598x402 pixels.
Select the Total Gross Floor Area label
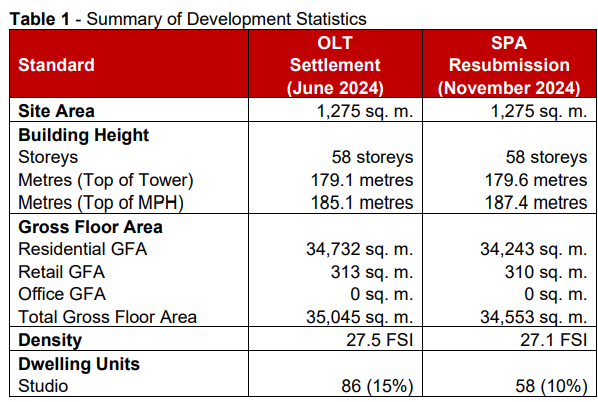(107, 317)
